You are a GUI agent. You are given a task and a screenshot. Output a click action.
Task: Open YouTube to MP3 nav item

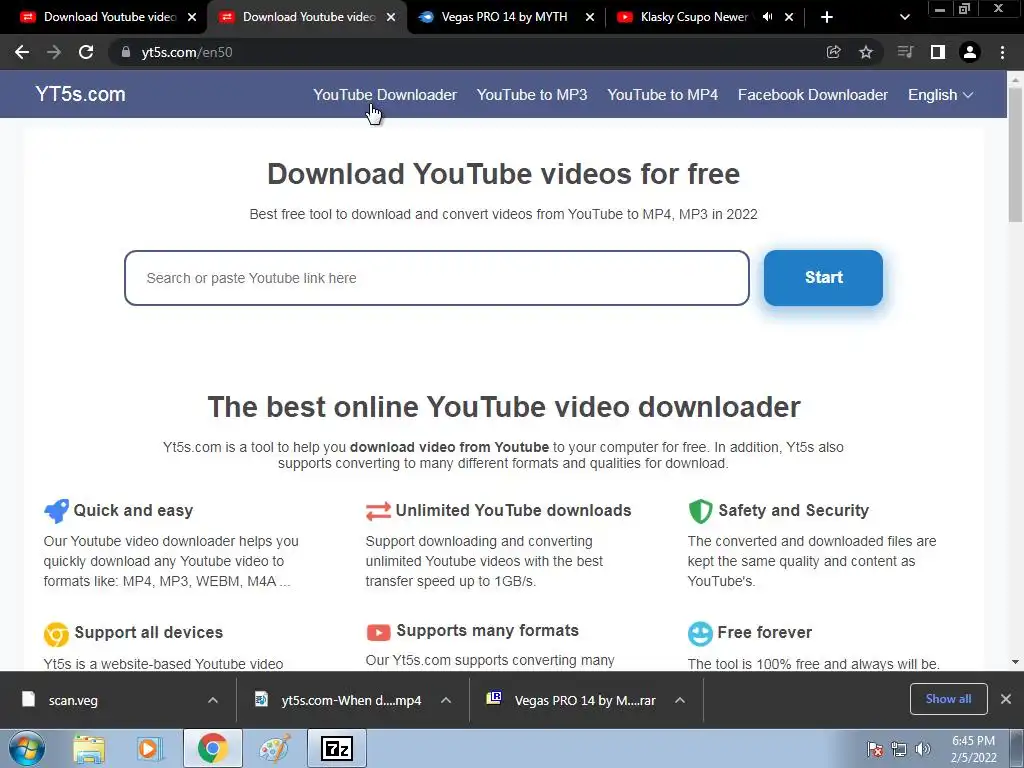click(x=532, y=95)
